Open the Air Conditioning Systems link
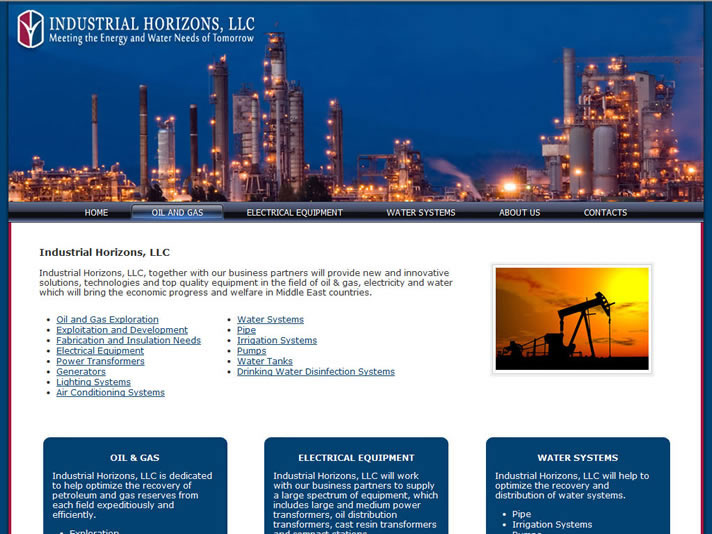The height and width of the screenshot is (534, 712). 110,393
